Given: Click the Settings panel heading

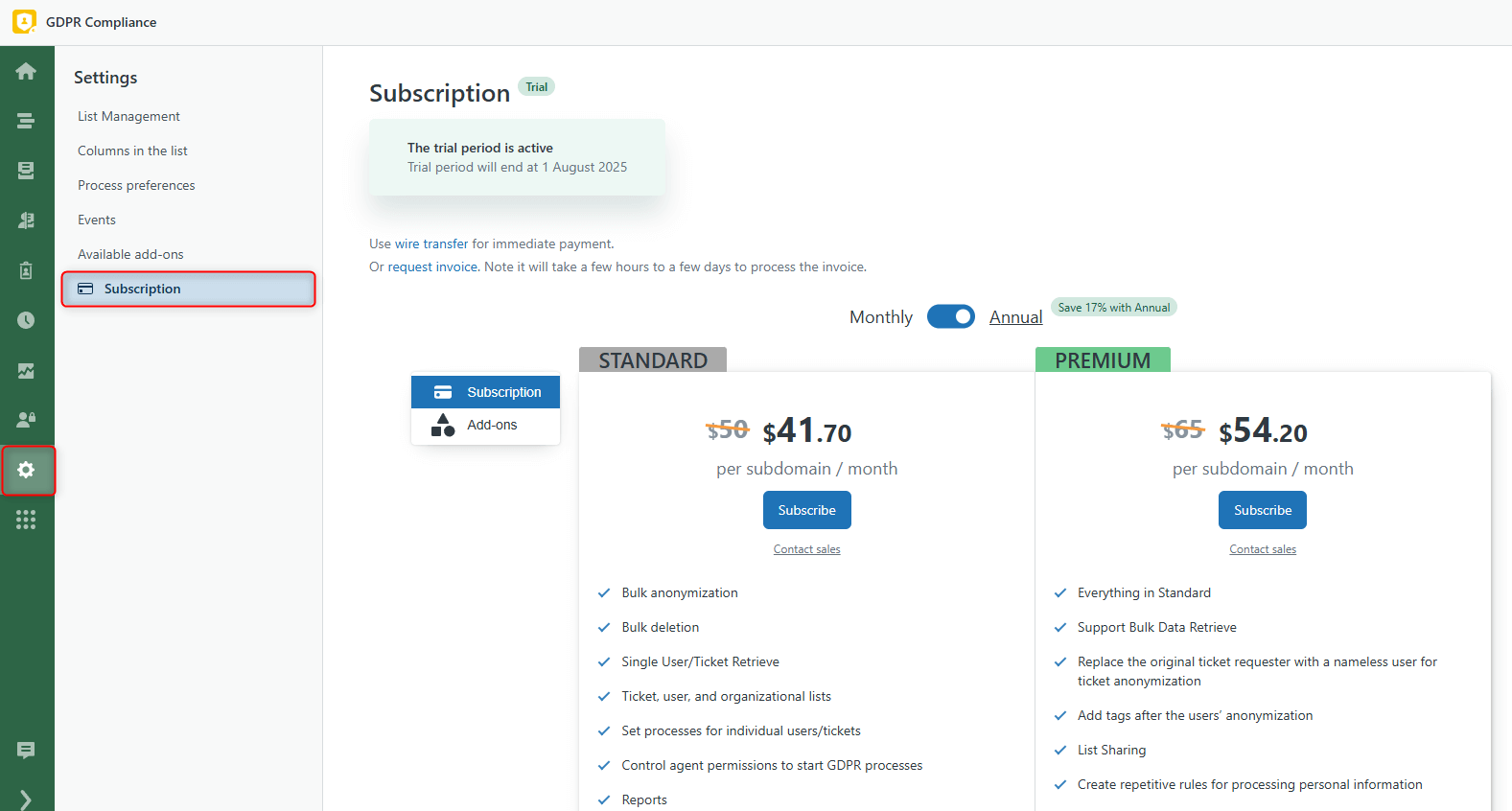Looking at the screenshot, I should 105,78.
